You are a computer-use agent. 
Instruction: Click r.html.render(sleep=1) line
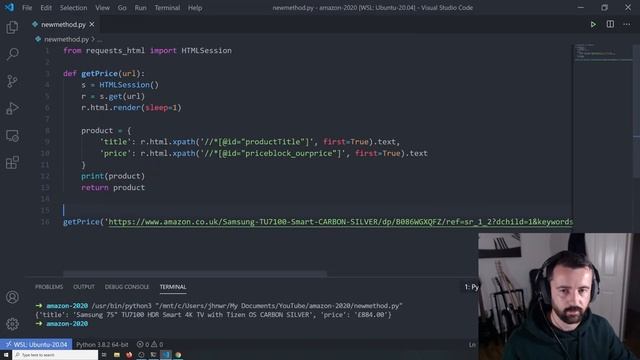click(131, 107)
